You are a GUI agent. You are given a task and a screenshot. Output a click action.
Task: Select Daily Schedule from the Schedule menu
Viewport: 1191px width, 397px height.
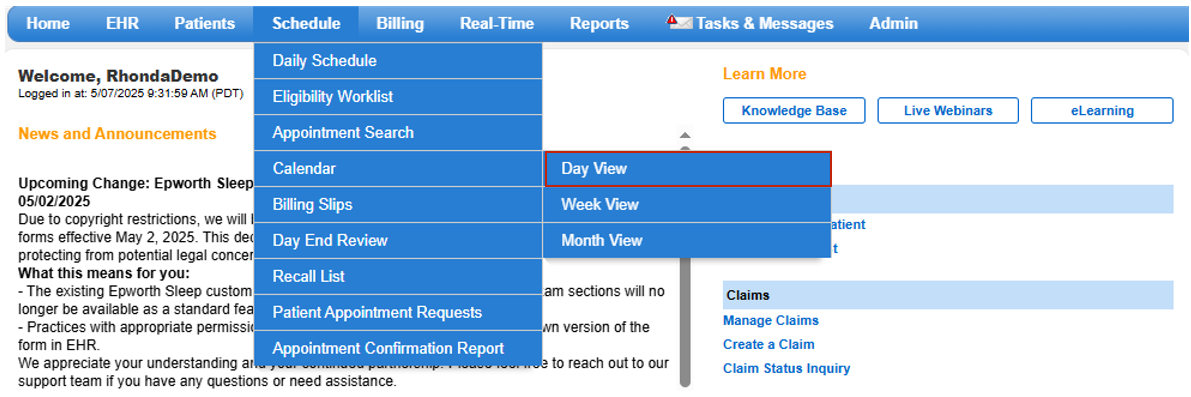coord(398,61)
